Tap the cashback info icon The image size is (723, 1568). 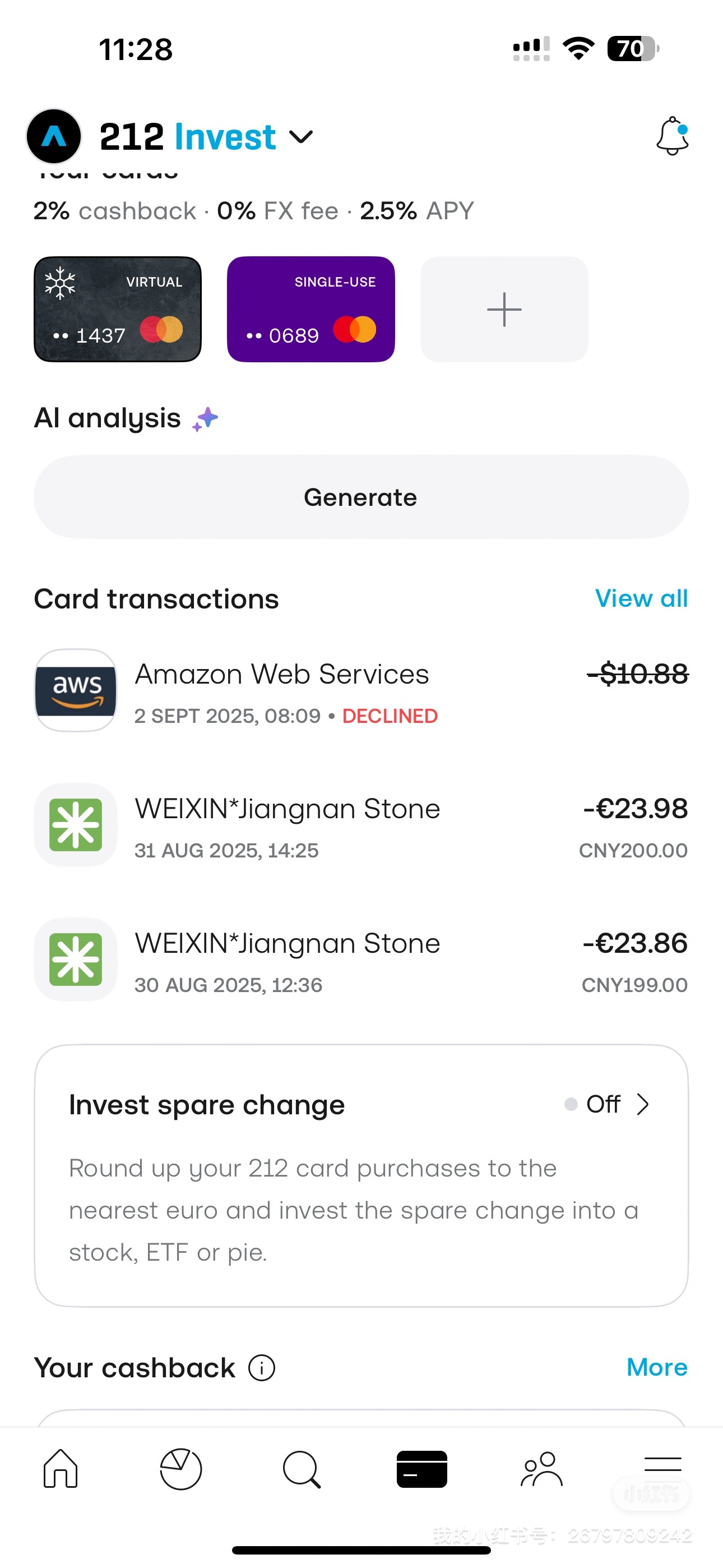coord(262,1368)
